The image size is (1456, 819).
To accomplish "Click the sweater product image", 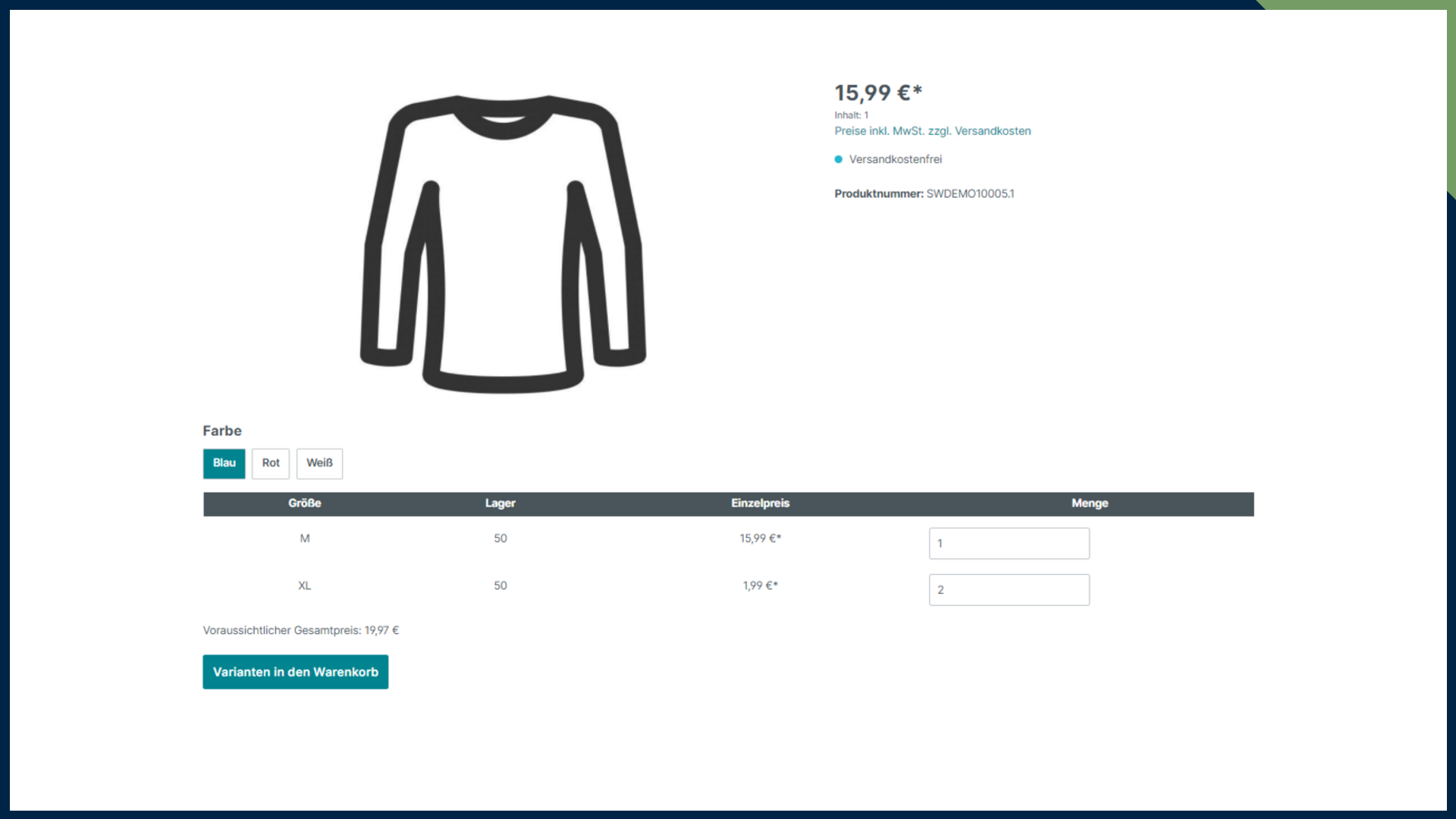I will pos(503,243).
